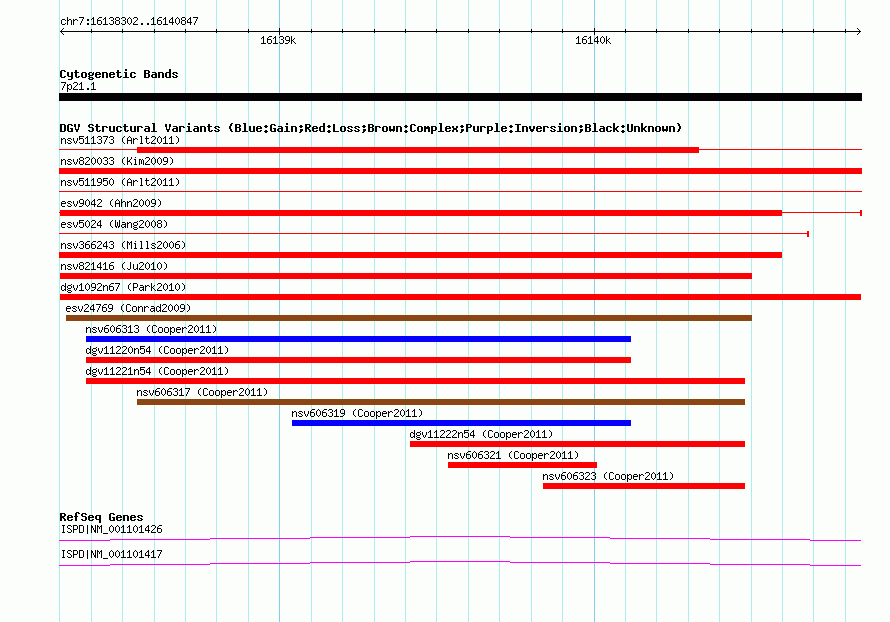890x622 pixels.
Task: Click the esv5024 (Wang2008) label
Action: tap(114, 224)
